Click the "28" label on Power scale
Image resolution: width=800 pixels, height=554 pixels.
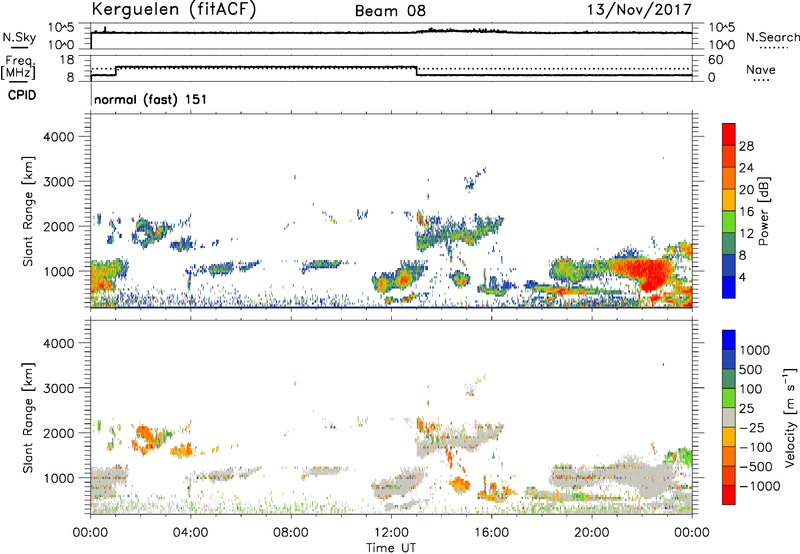point(746,146)
